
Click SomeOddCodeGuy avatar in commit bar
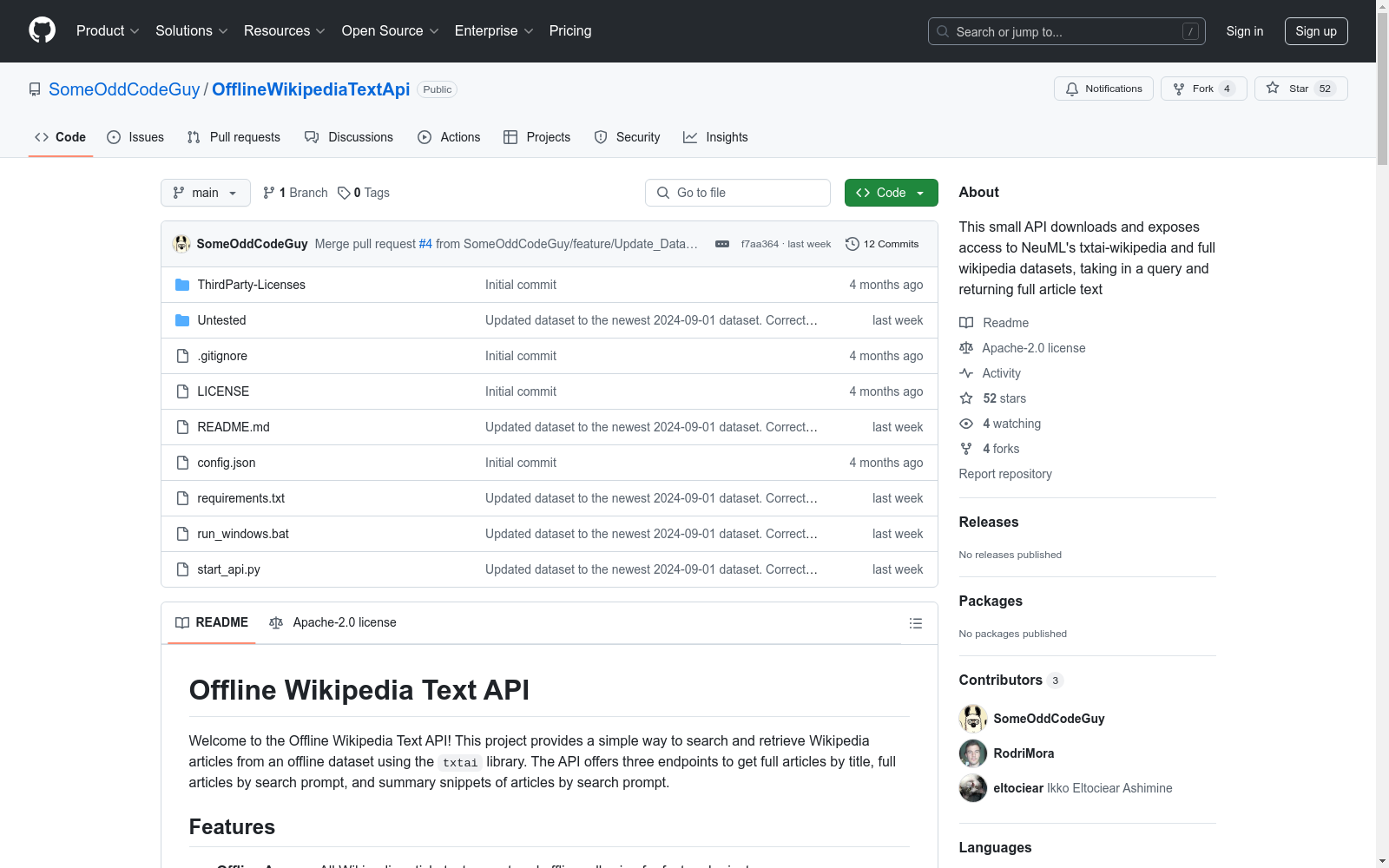181,244
